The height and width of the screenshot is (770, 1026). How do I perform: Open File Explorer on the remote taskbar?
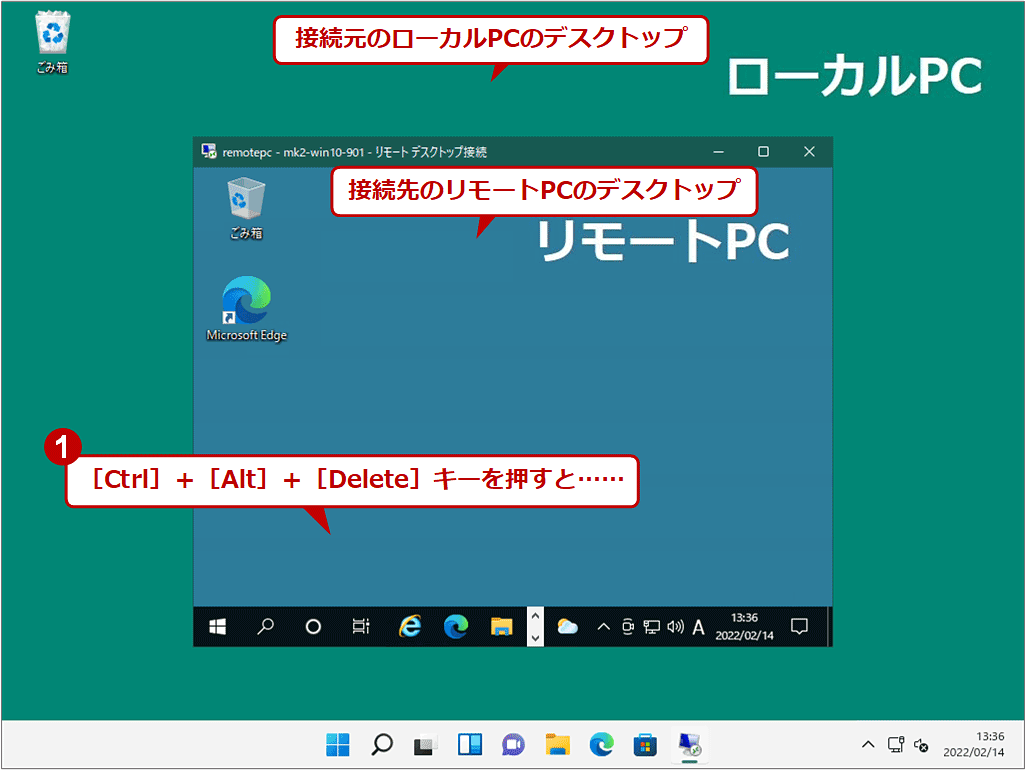[502, 625]
